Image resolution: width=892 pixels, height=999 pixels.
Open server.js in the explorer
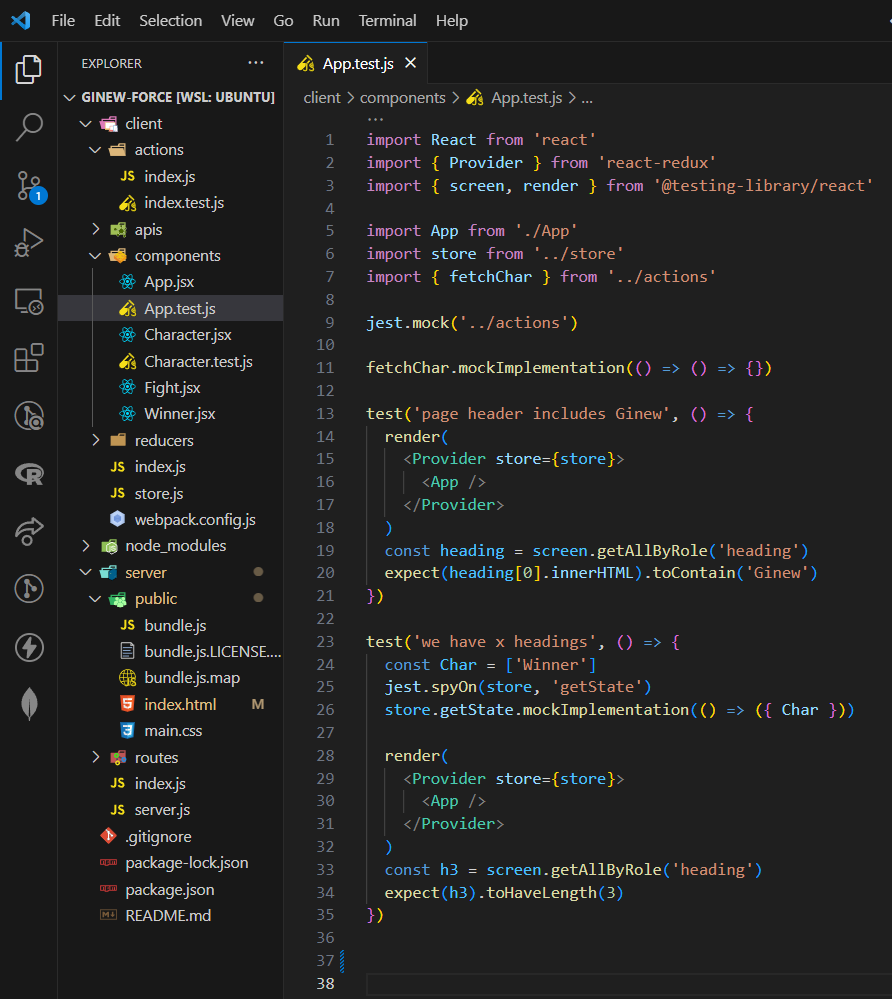pos(171,810)
